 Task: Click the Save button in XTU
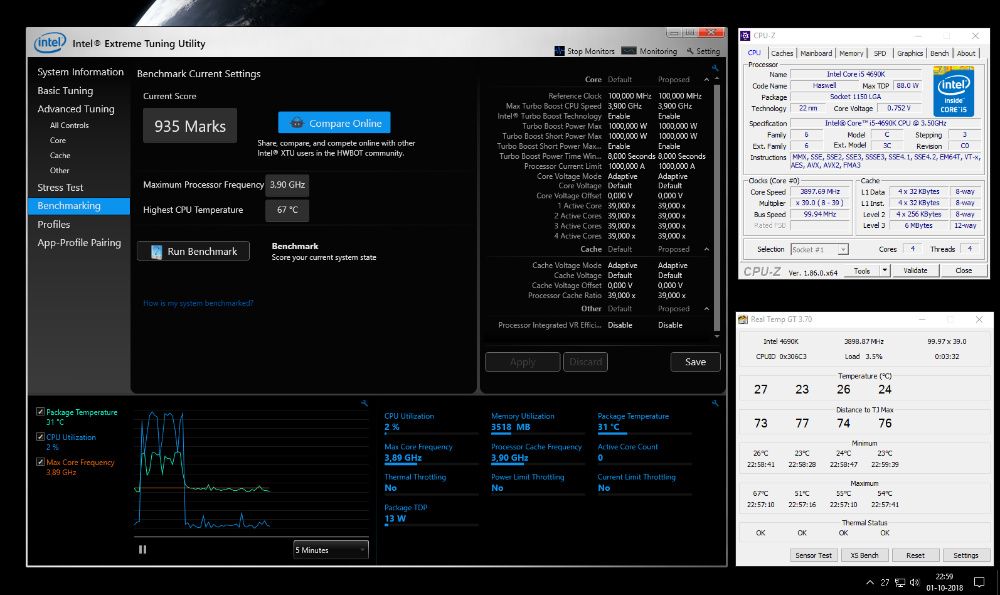pos(695,362)
